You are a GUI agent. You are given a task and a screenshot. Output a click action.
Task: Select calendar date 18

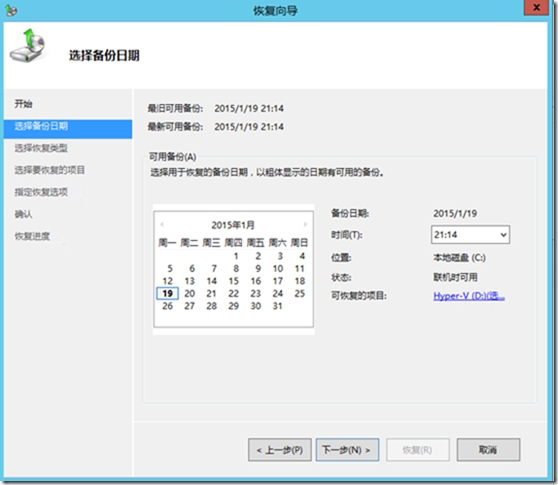click(x=300, y=281)
